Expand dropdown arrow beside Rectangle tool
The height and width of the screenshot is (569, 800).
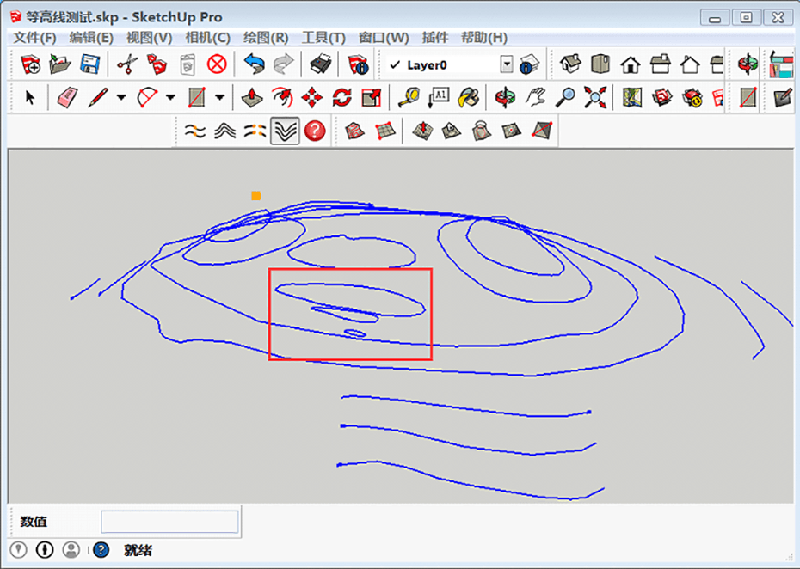pyautogui.click(x=220, y=97)
